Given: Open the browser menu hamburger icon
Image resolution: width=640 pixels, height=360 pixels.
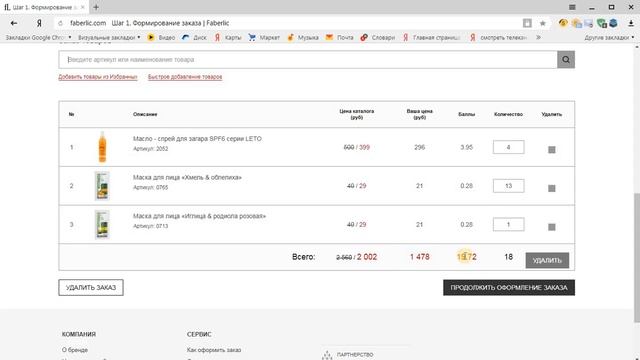Looking at the screenshot, I should (572, 7).
